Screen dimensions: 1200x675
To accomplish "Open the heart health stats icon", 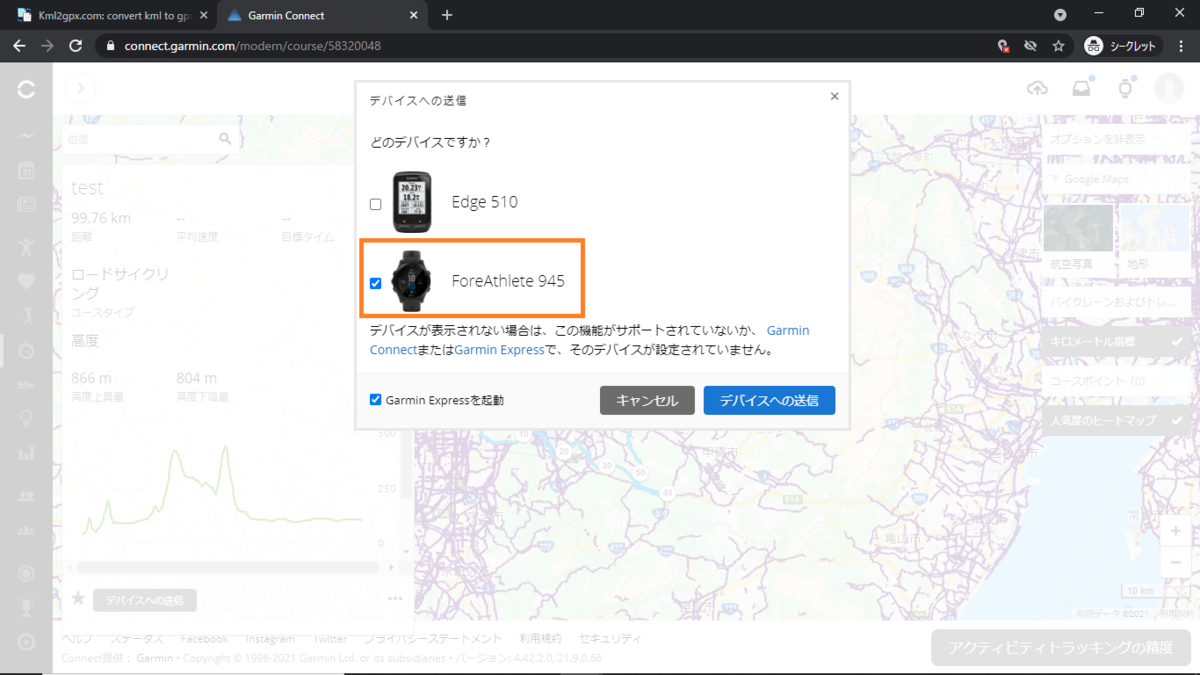I will [x=27, y=281].
